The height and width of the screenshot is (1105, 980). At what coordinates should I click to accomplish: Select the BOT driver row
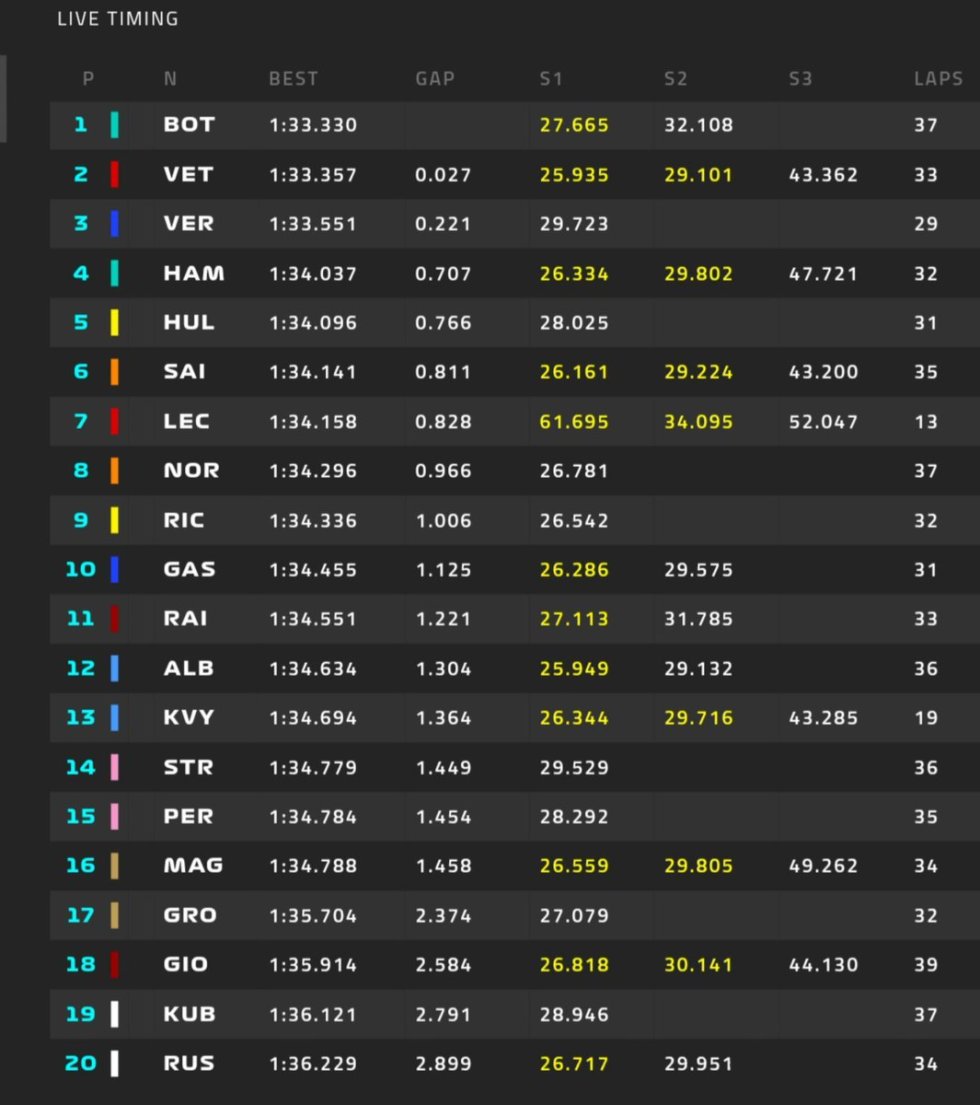(x=514, y=125)
